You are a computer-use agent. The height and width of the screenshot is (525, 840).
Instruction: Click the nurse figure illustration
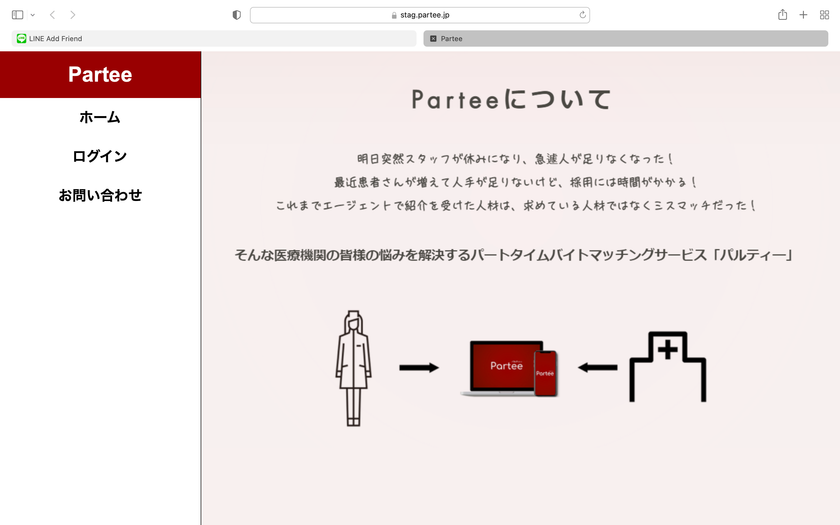[x=354, y=368]
